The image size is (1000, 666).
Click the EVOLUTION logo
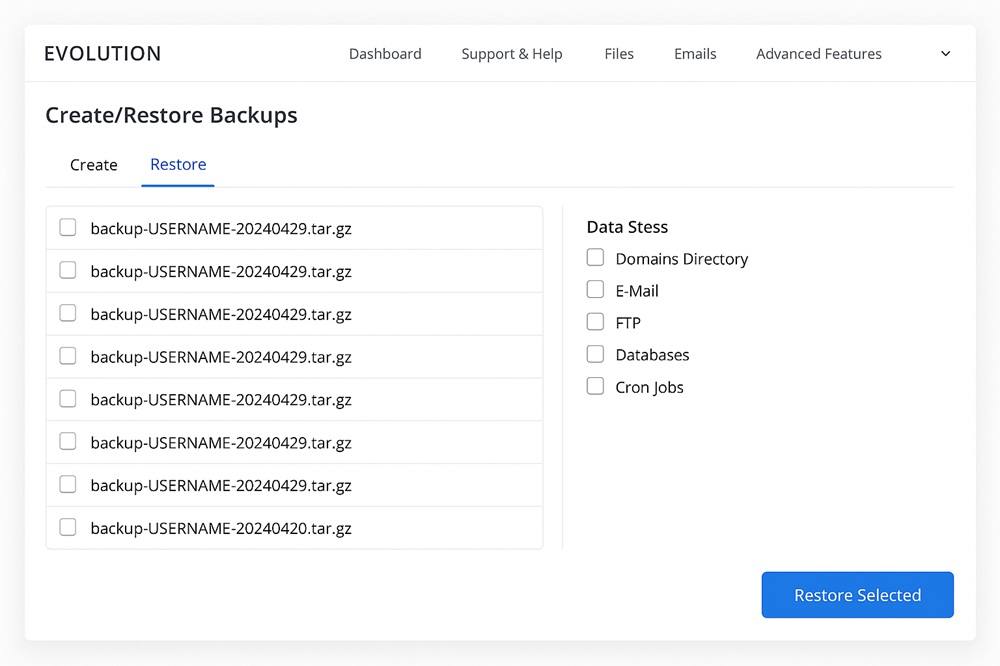(x=102, y=54)
